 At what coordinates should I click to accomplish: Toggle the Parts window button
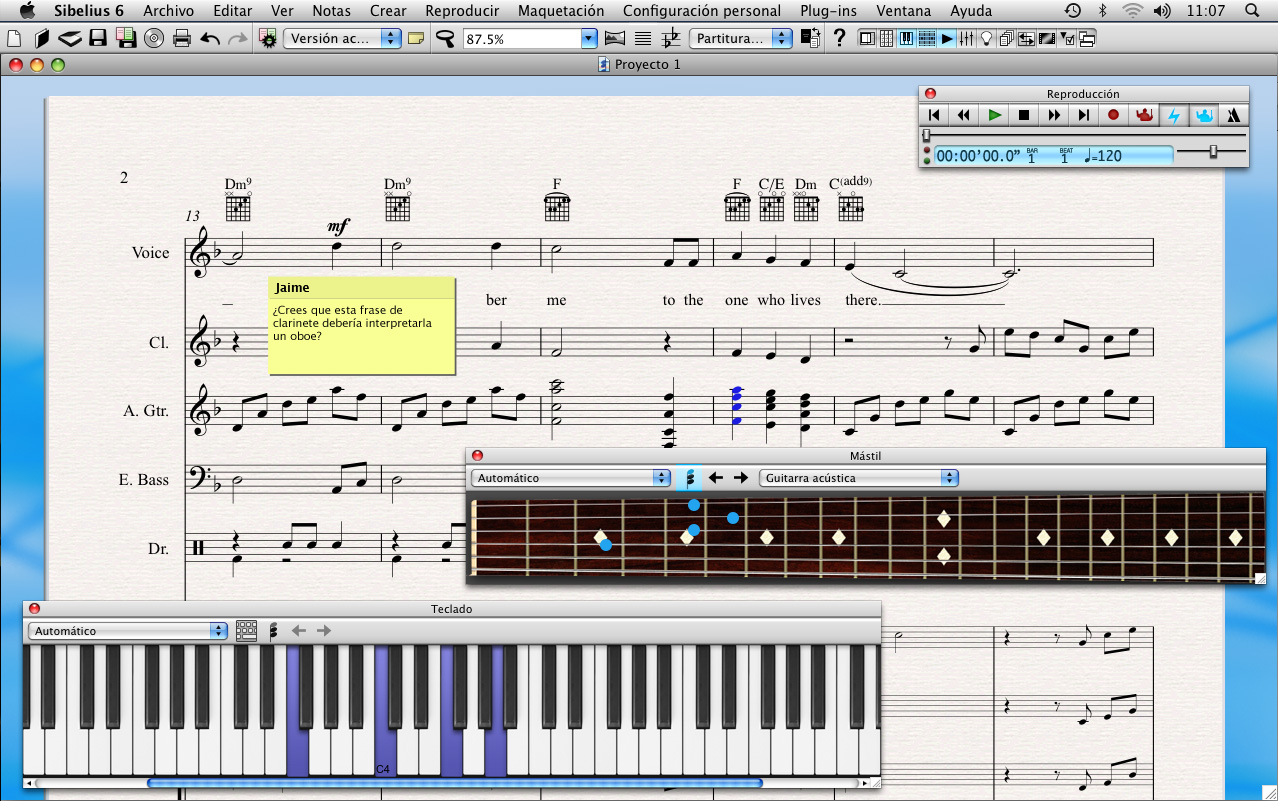pyautogui.click(x=1007, y=39)
